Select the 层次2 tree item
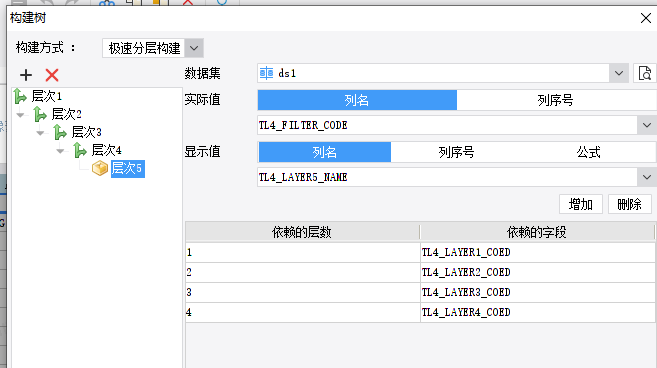This screenshot has width=657, height=368. coord(67,114)
